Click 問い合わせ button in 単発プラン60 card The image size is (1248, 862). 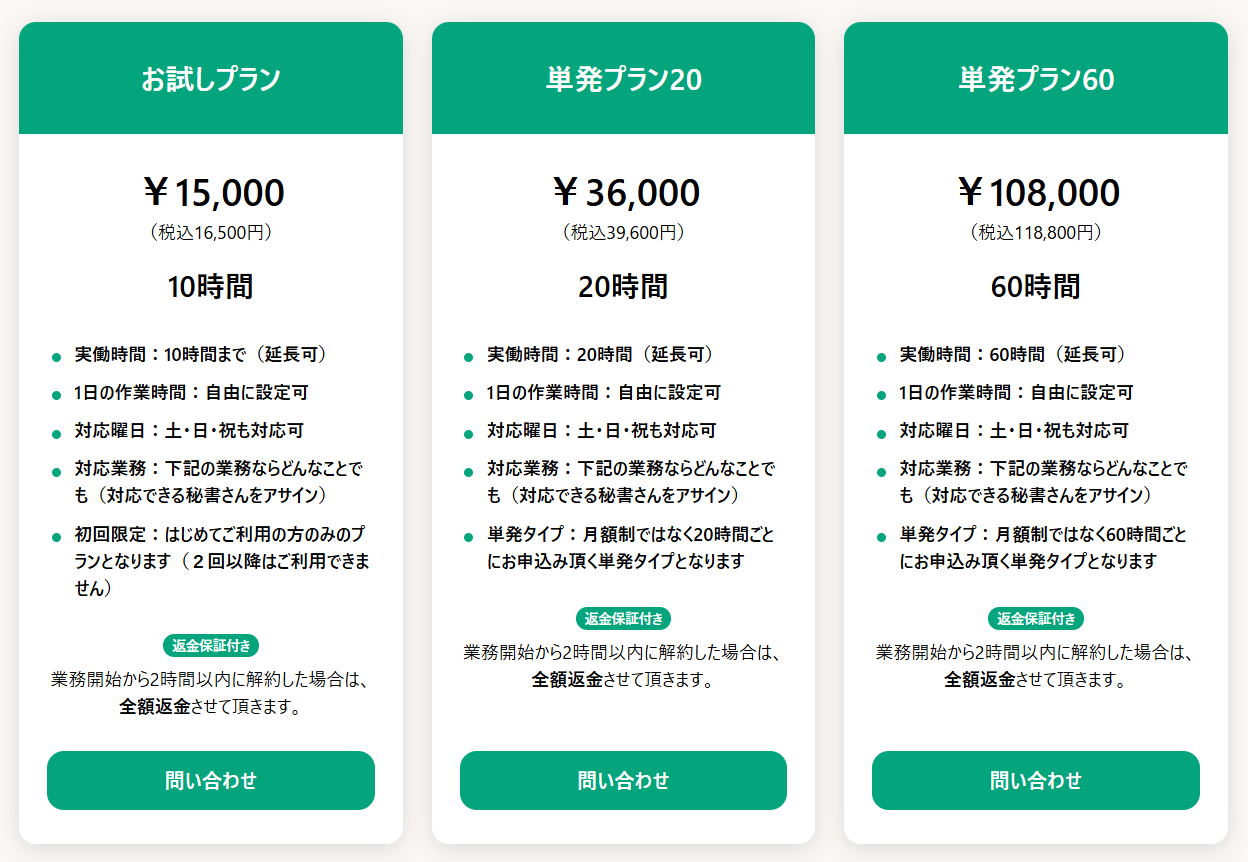click(1035, 780)
